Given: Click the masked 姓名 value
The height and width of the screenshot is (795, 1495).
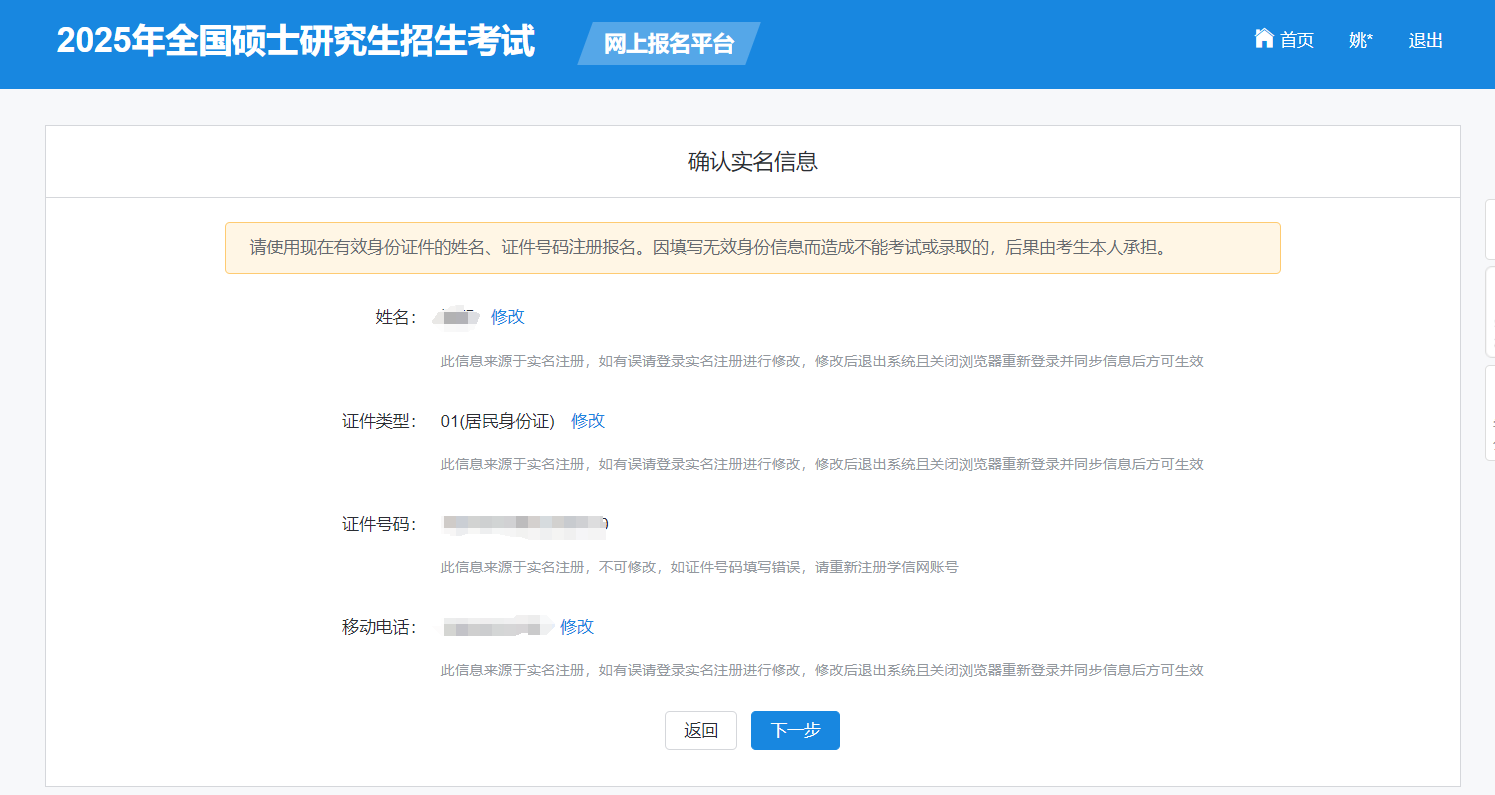Looking at the screenshot, I should pyautogui.click(x=457, y=317).
